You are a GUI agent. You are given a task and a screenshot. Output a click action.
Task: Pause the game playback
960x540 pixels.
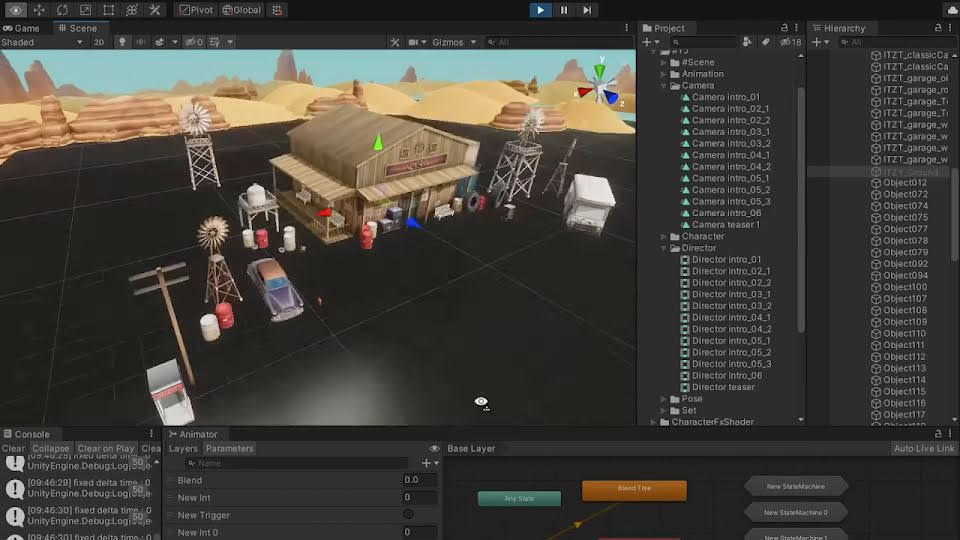(563, 10)
